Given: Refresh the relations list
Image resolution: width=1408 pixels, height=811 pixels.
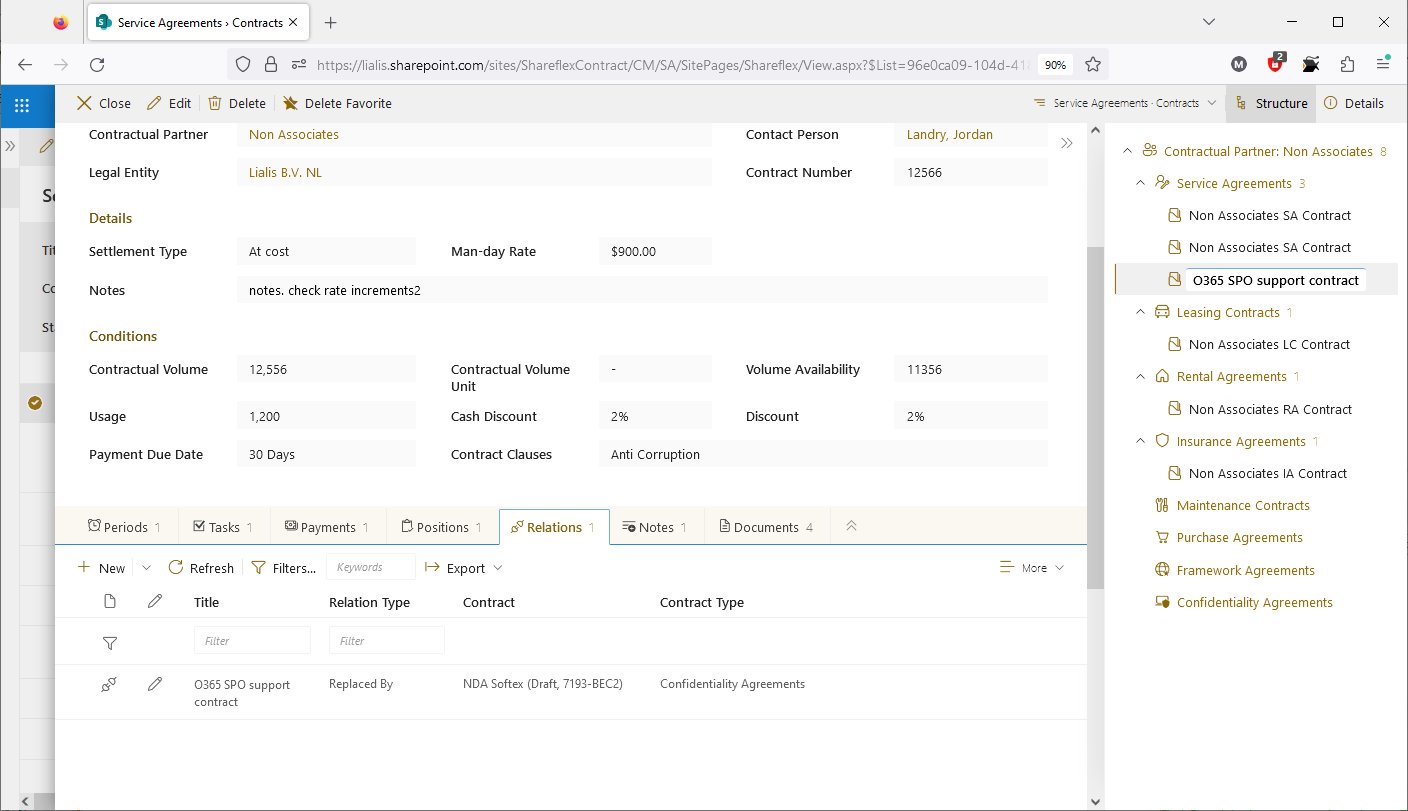Looking at the screenshot, I should (x=201, y=568).
